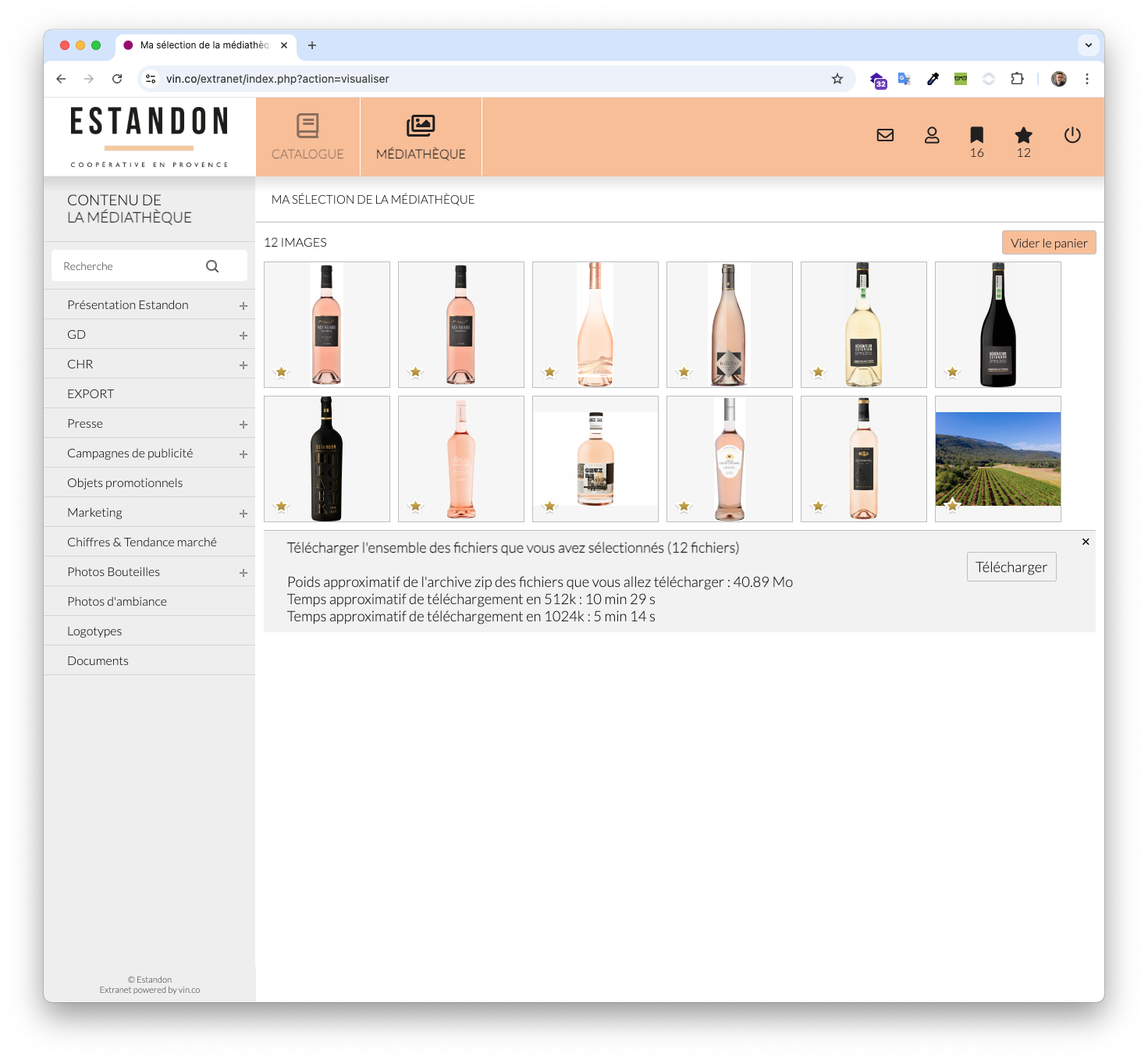The height and width of the screenshot is (1060, 1148).
Task: Open the Chrome profile avatar
Action: [1059, 79]
